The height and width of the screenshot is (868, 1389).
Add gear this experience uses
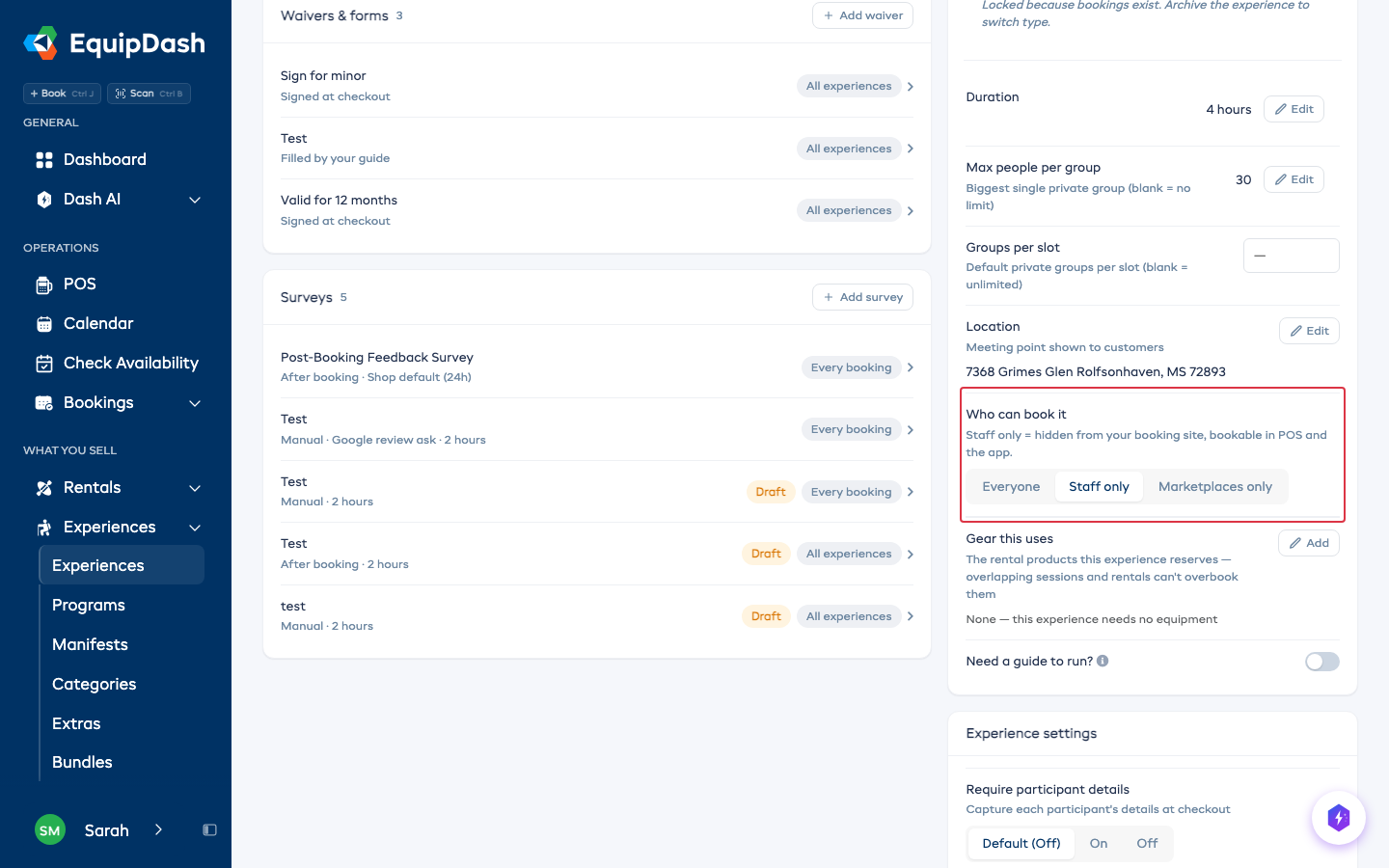pyautogui.click(x=1309, y=543)
